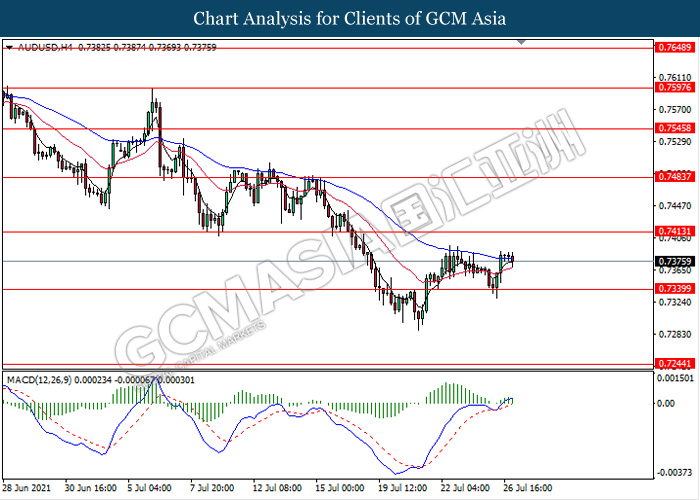700x500 pixels.
Task: Select the 0.75976 red price label
Action: tap(675, 88)
